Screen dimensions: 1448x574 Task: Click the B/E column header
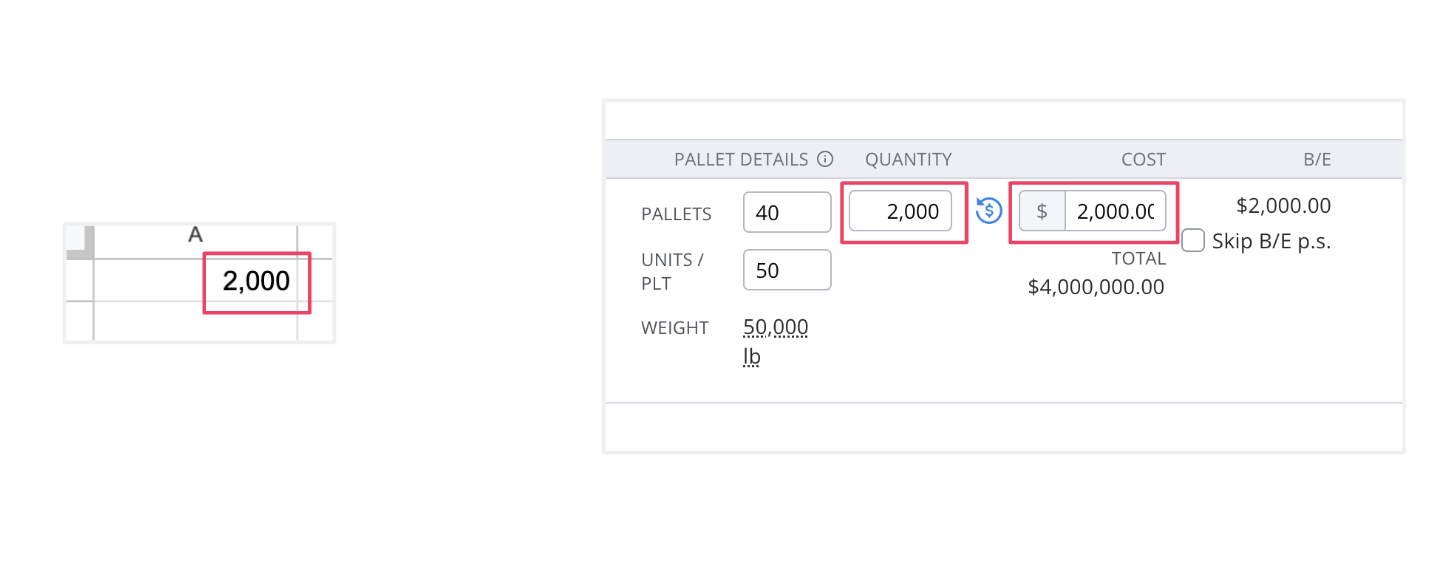click(1317, 159)
